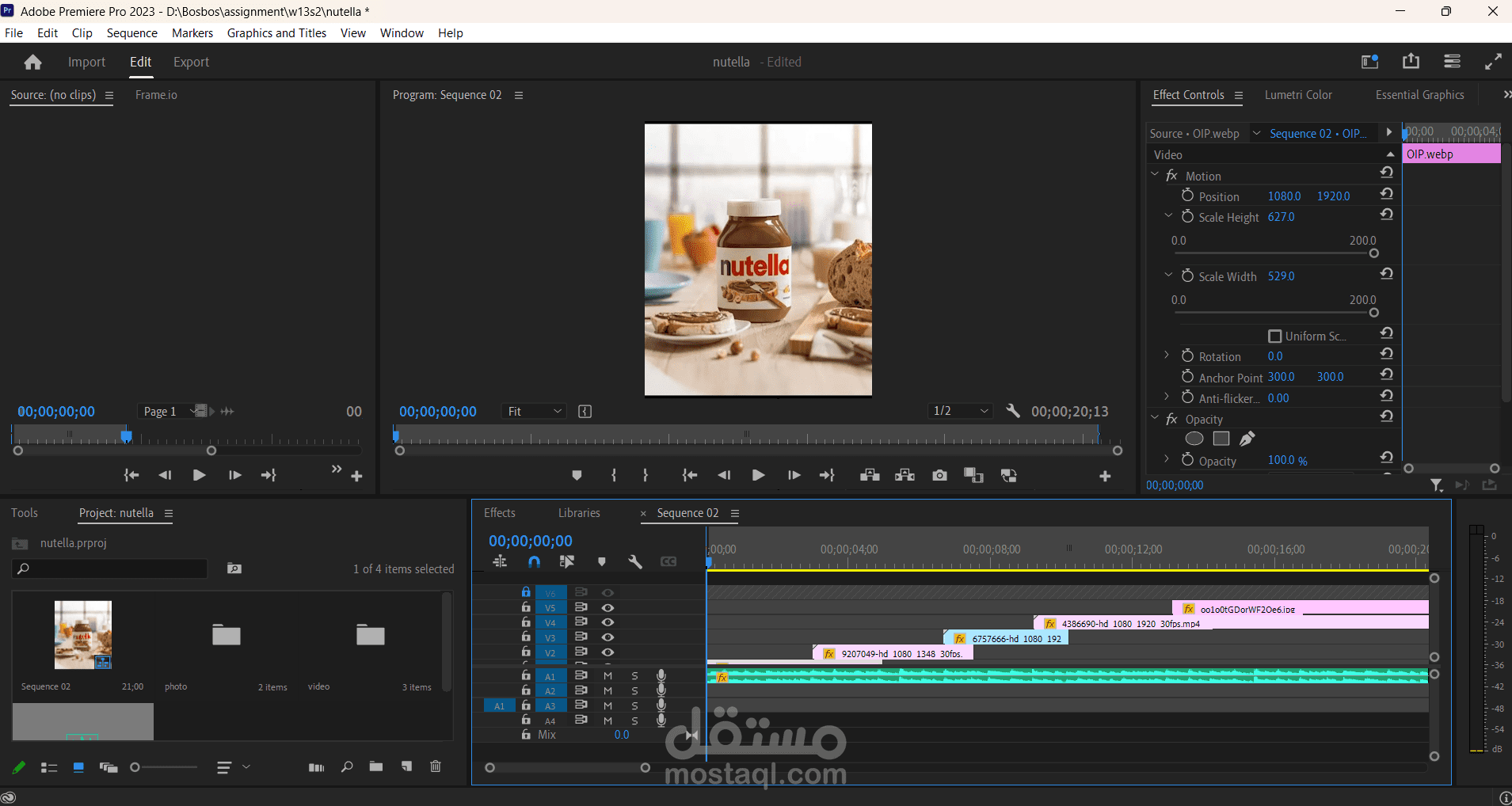Hide track V2 with the eye toggle
The image size is (1512, 806).
coord(607,652)
